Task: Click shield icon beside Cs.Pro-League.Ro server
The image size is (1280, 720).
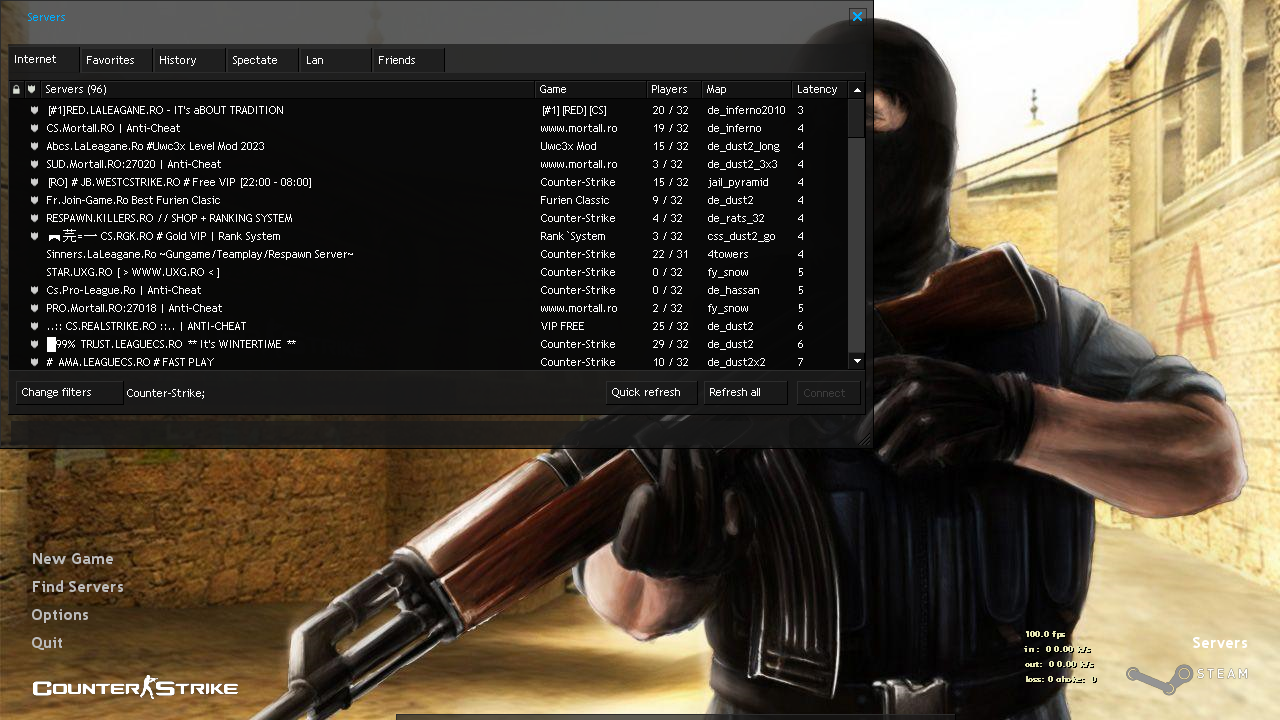Action: [x=34, y=291]
